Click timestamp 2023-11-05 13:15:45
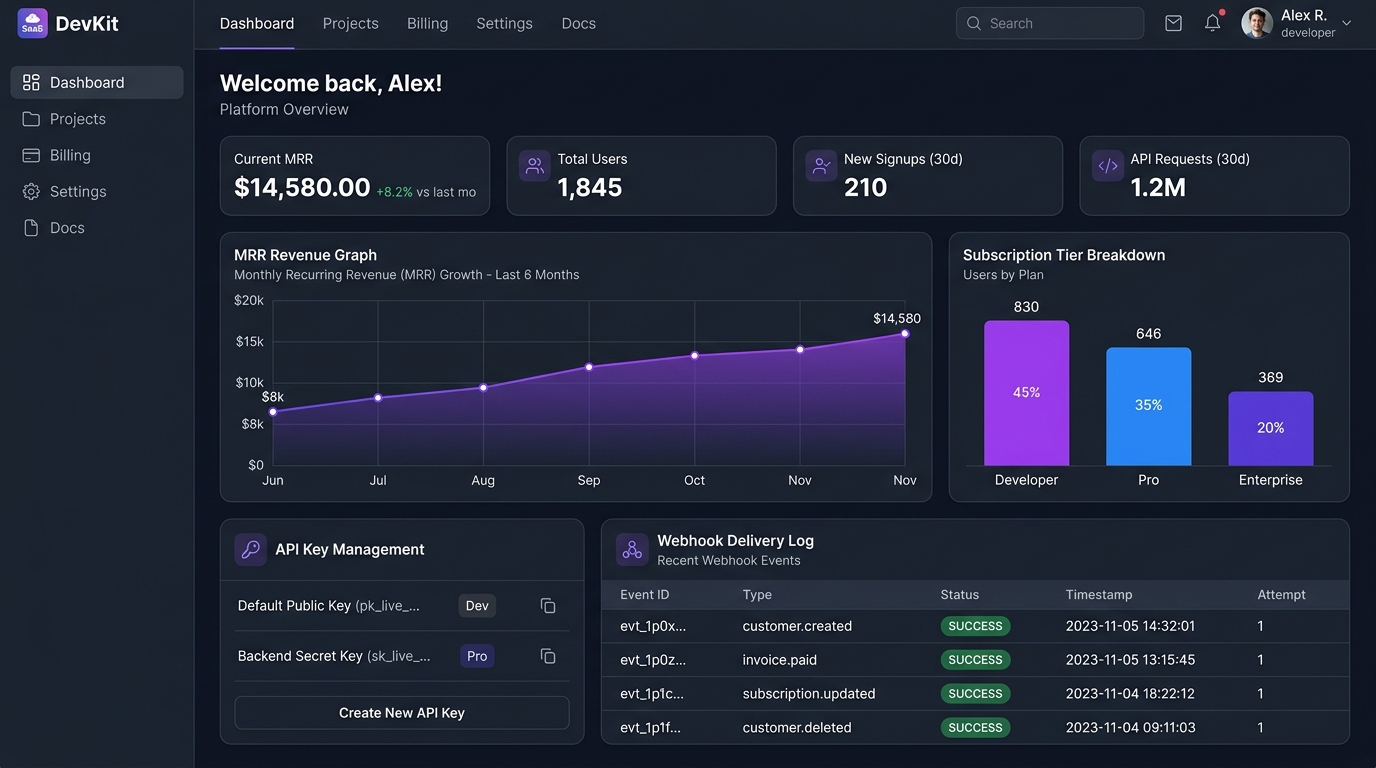Viewport: 1376px width, 768px height. (x=1131, y=660)
